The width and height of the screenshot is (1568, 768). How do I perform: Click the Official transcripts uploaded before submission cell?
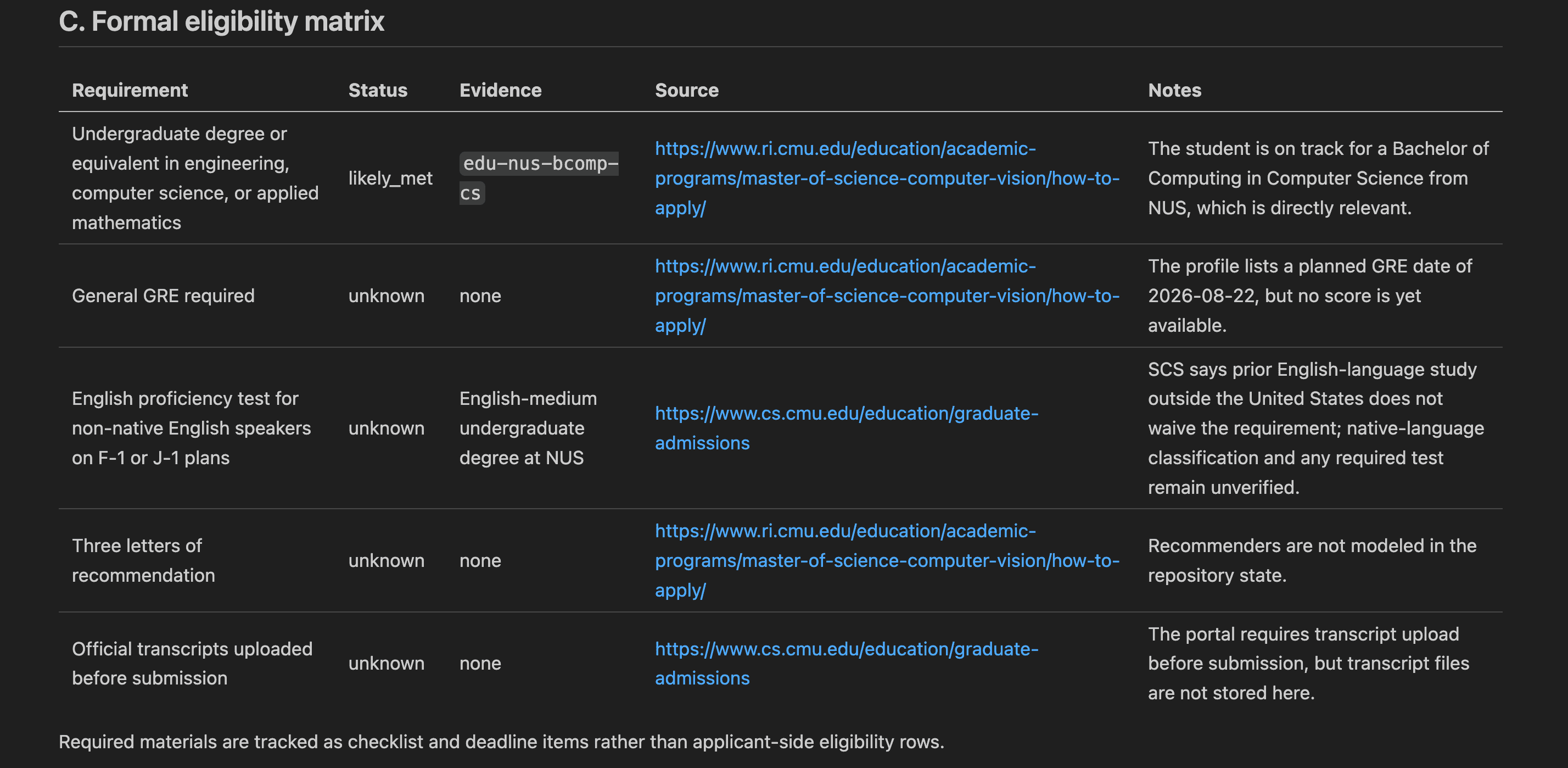pos(192,663)
